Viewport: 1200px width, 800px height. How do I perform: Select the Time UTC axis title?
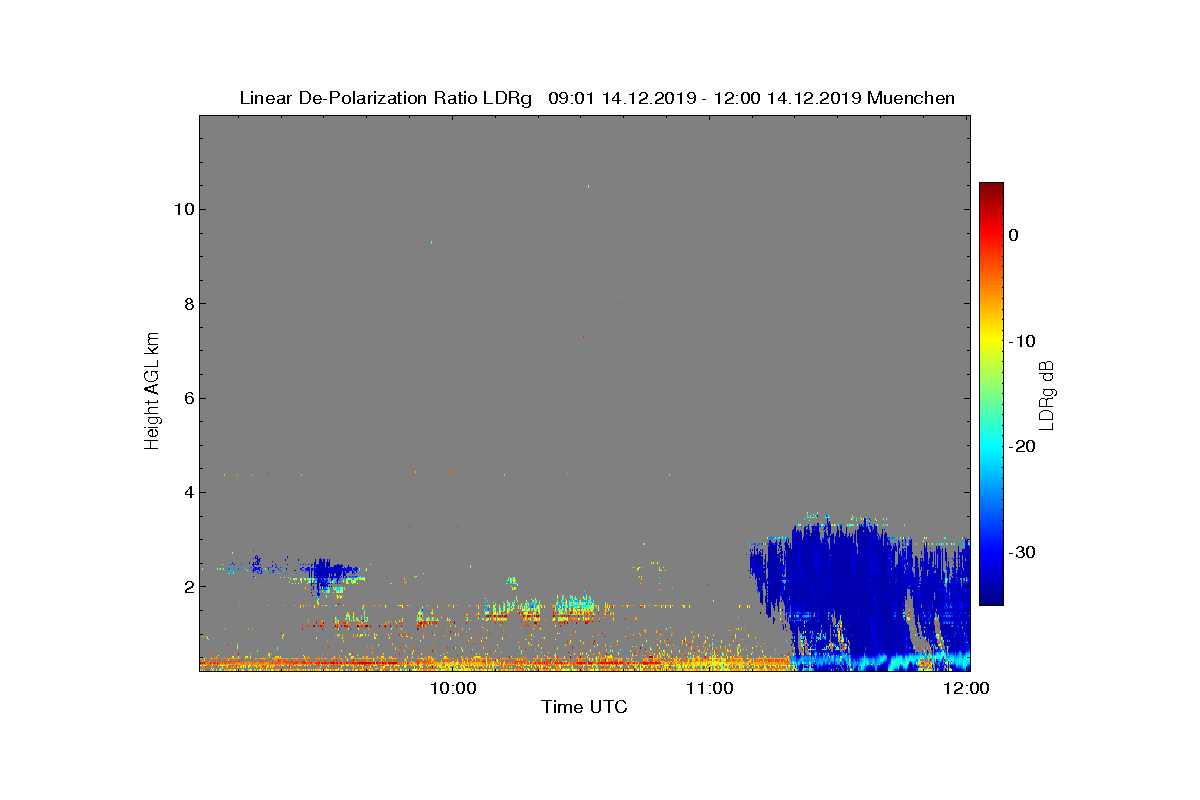[x=585, y=708]
